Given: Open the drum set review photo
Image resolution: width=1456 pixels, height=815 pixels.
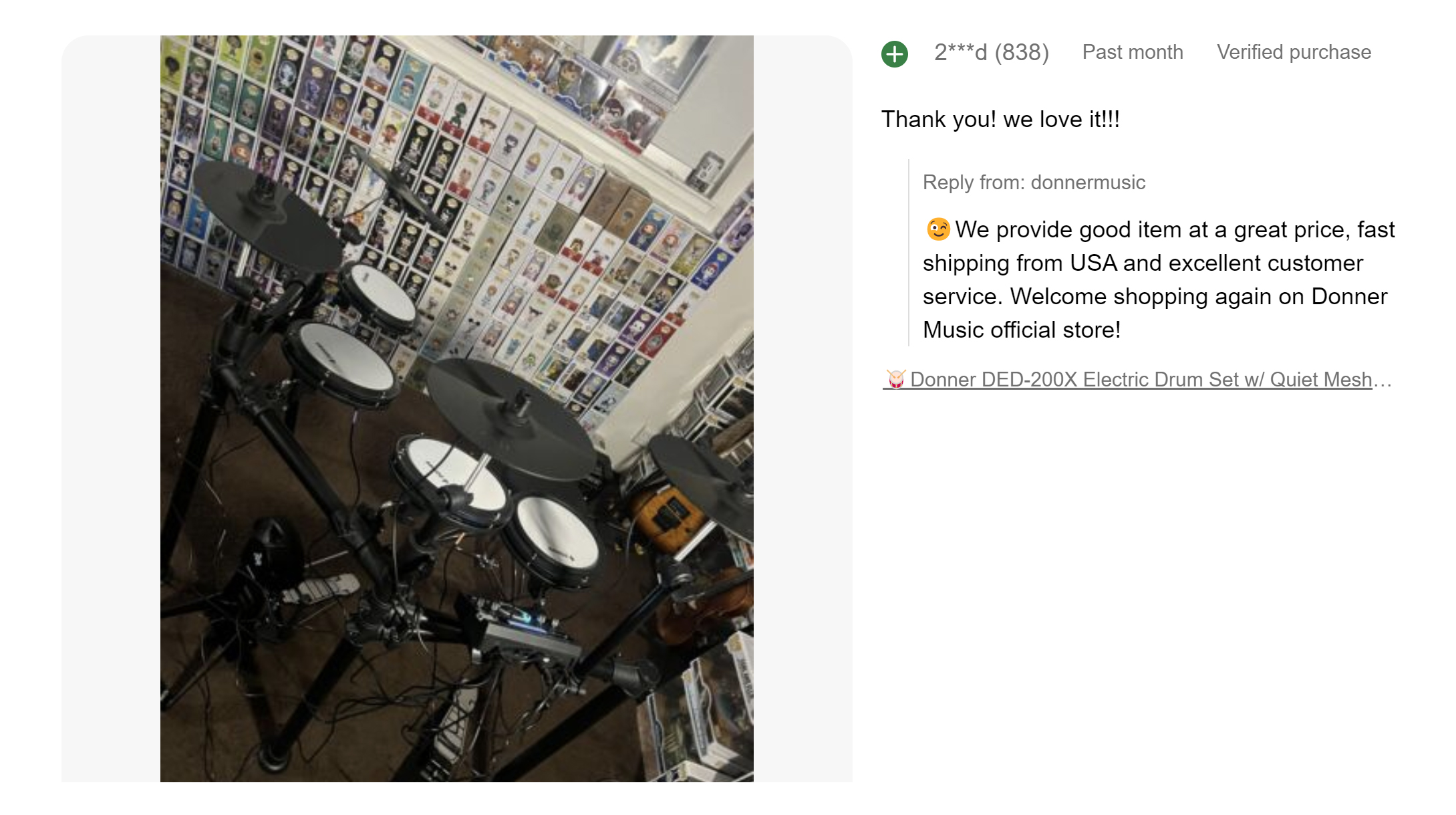Looking at the screenshot, I should pos(457,409).
